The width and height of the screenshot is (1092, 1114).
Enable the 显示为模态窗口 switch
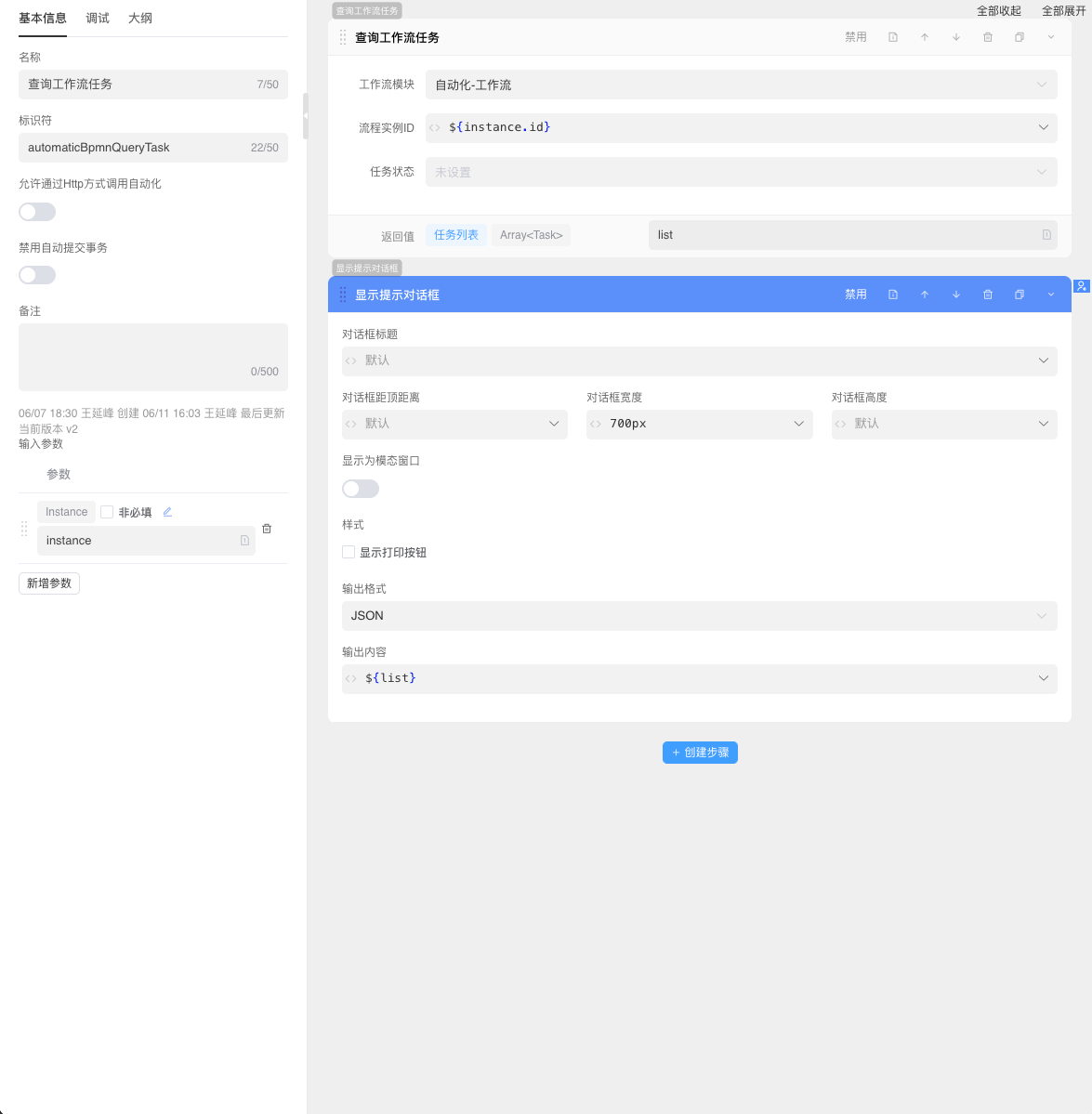tap(361, 489)
